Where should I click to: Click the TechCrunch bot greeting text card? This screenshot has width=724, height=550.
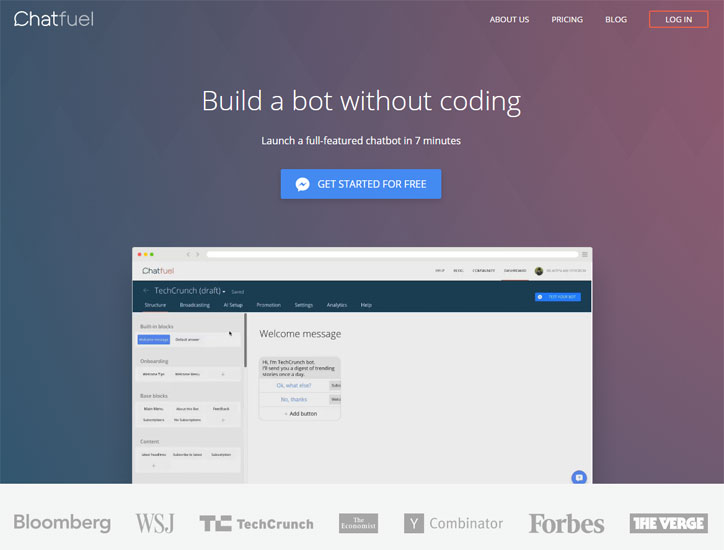pos(300,368)
